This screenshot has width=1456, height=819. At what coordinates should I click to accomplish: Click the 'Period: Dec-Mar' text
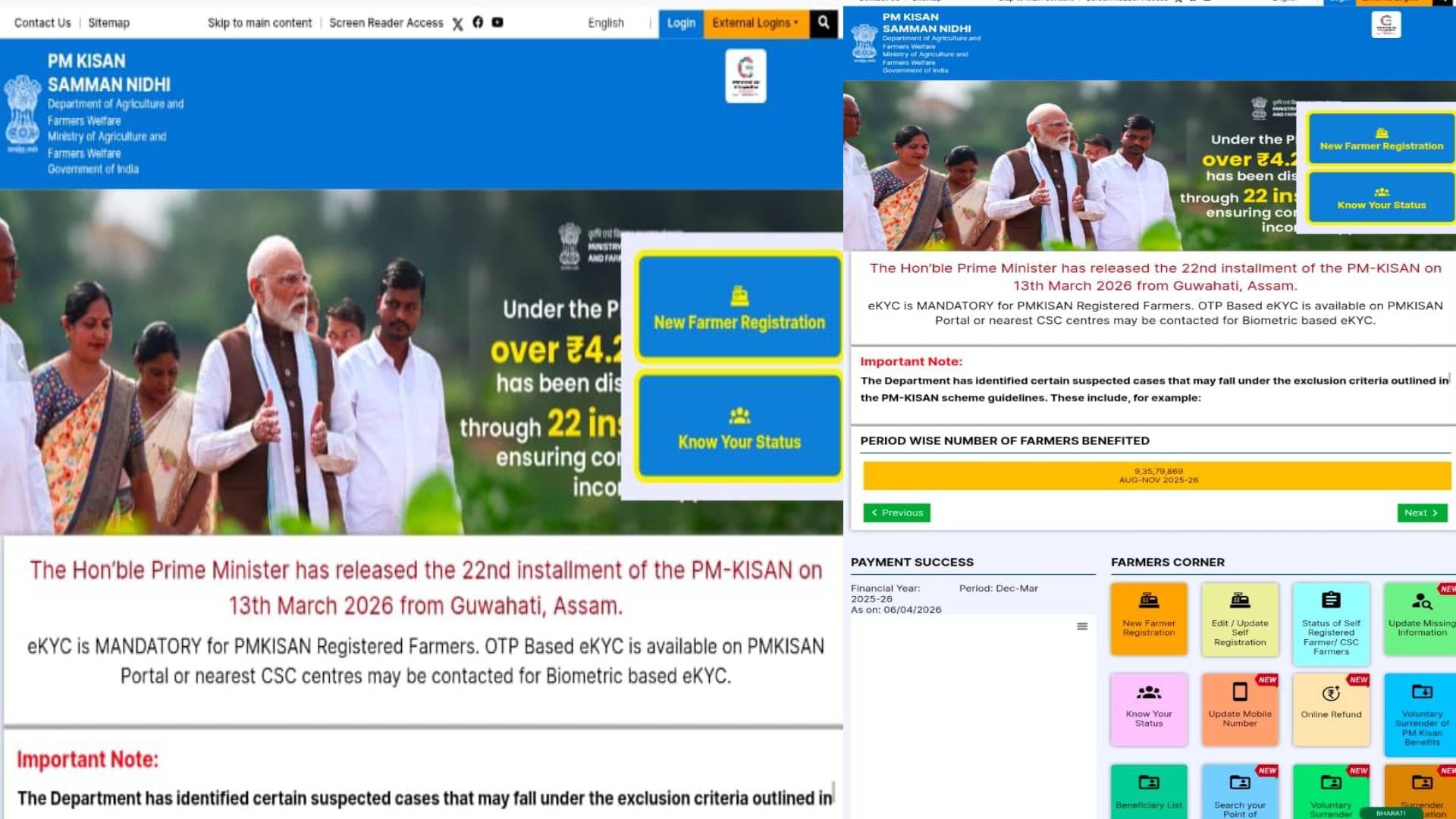point(998,588)
